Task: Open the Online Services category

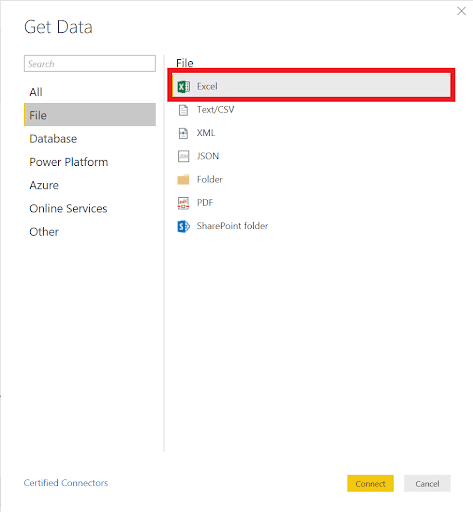Action: [68, 209]
